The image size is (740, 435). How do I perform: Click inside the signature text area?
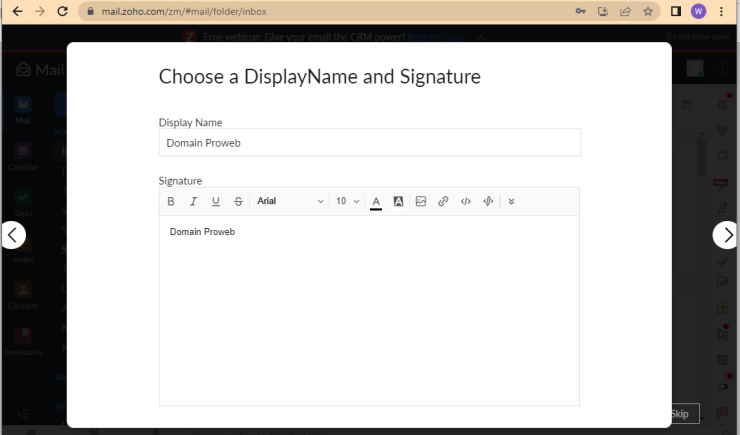tap(369, 310)
